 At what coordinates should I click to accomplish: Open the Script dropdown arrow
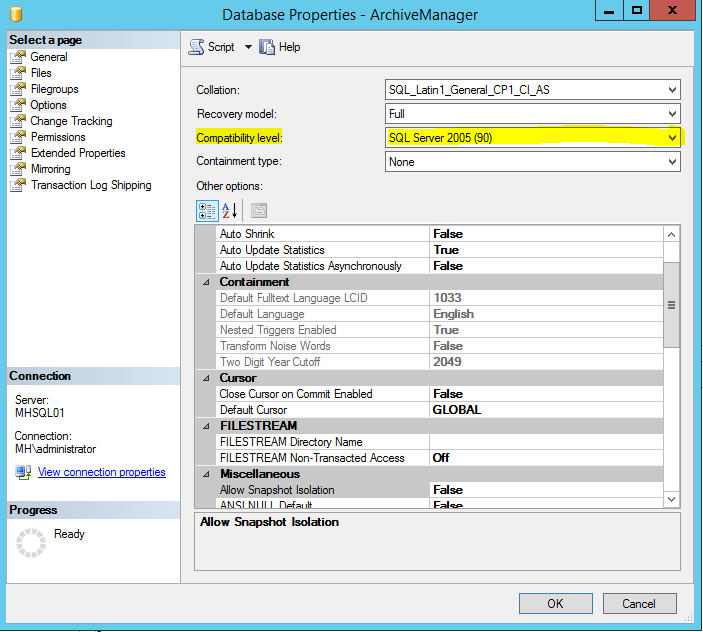pos(248,47)
